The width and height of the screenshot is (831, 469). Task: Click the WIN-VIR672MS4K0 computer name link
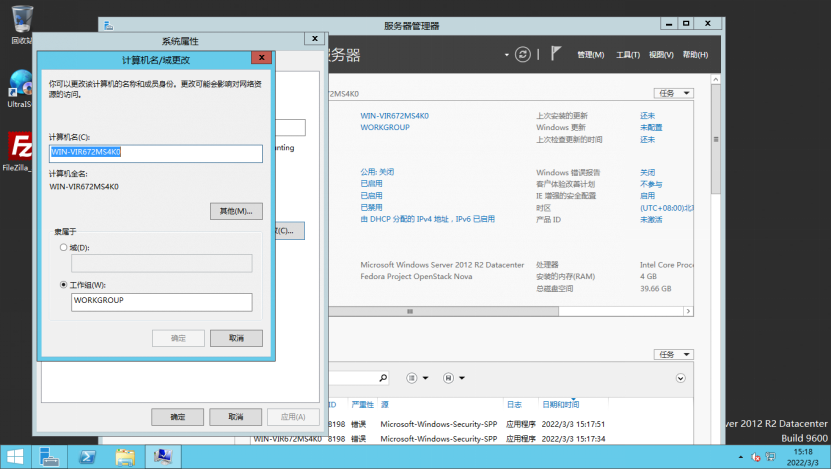[x=395, y=116]
